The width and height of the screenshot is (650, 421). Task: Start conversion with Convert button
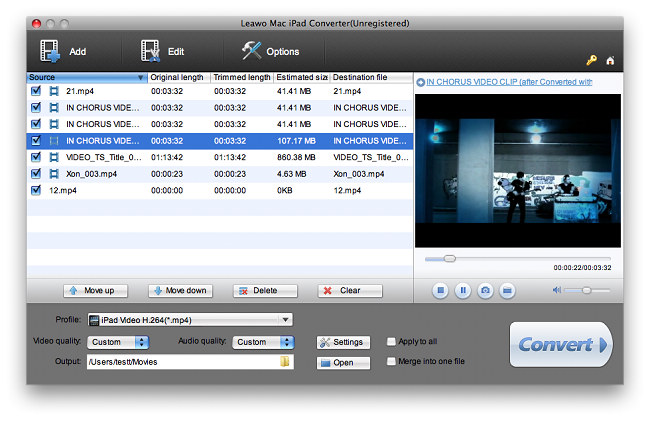[x=561, y=344]
